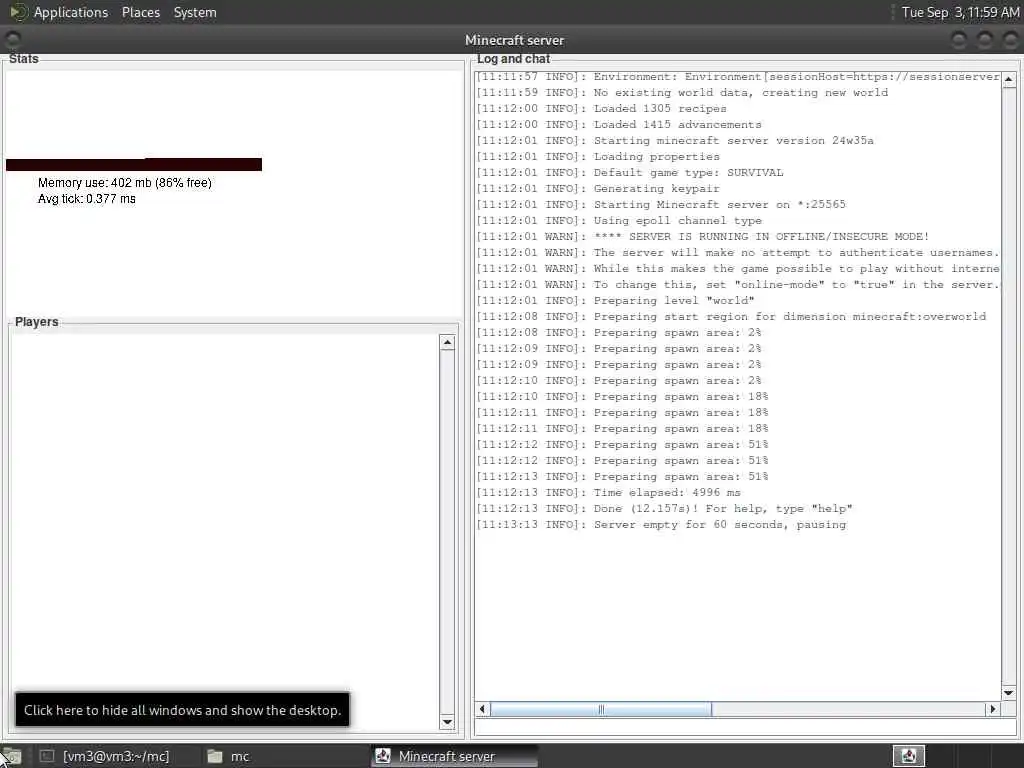This screenshot has height=768, width=1024.
Task: Click the log scroll down arrow
Action: pos(1009,693)
